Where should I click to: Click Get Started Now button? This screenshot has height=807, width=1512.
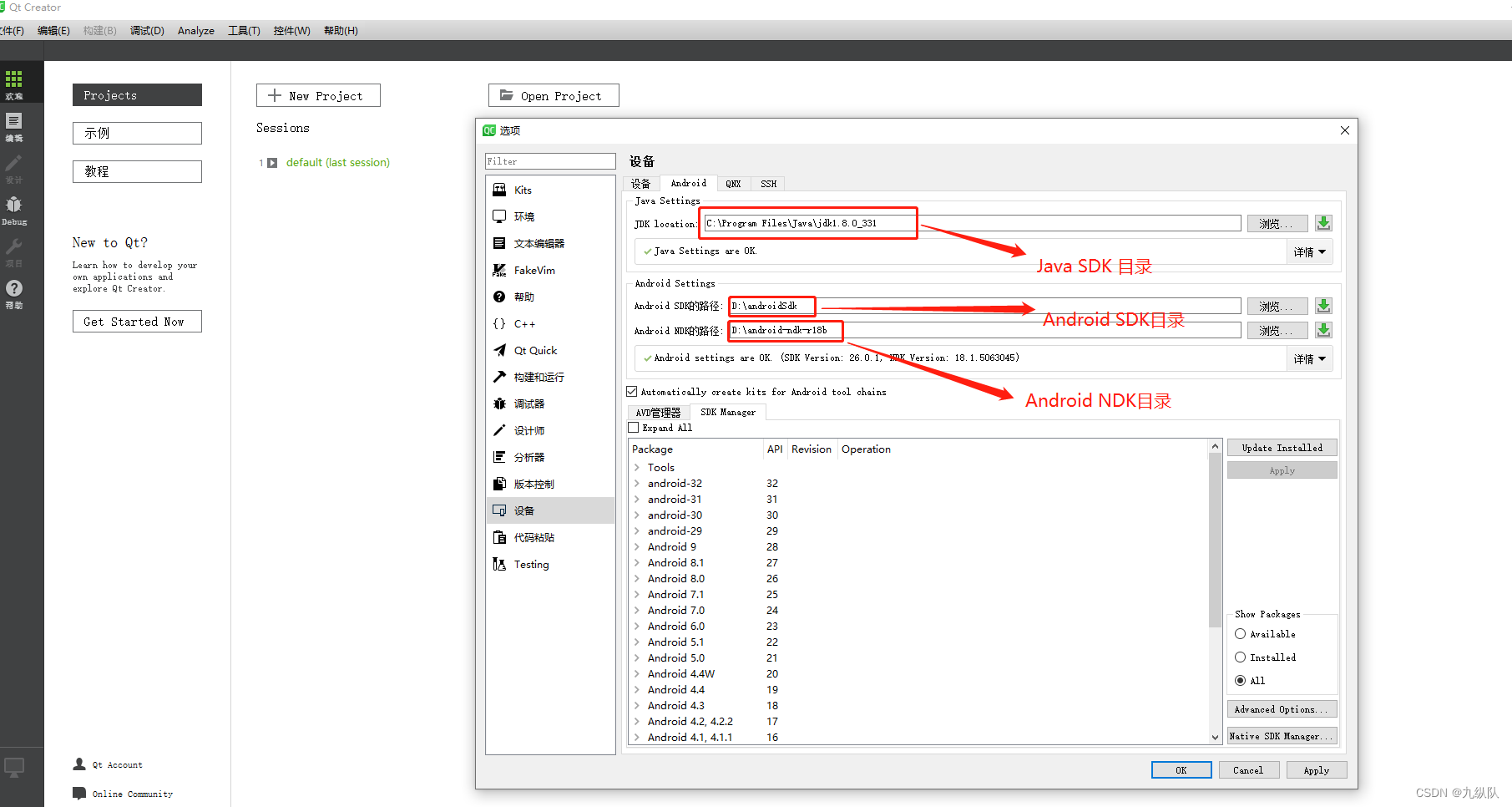point(137,322)
